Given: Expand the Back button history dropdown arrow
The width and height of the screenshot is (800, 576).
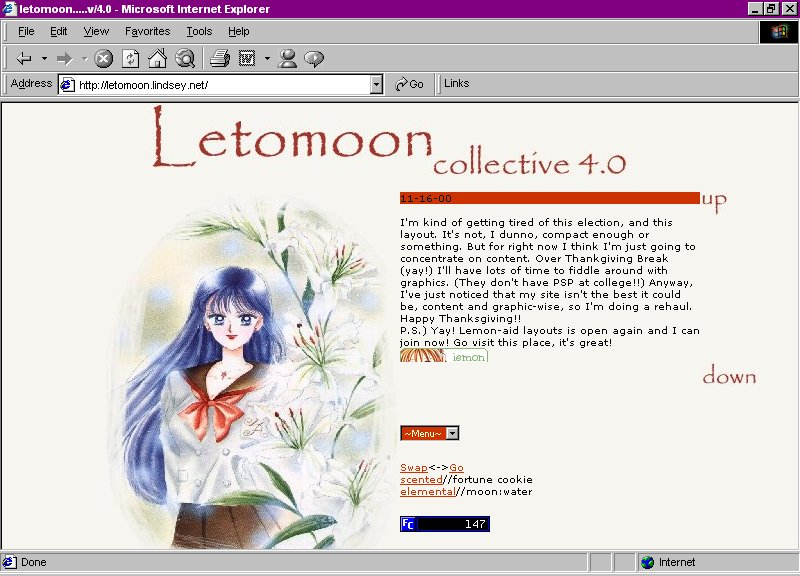Looking at the screenshot, I should click(x=44, y=59).
